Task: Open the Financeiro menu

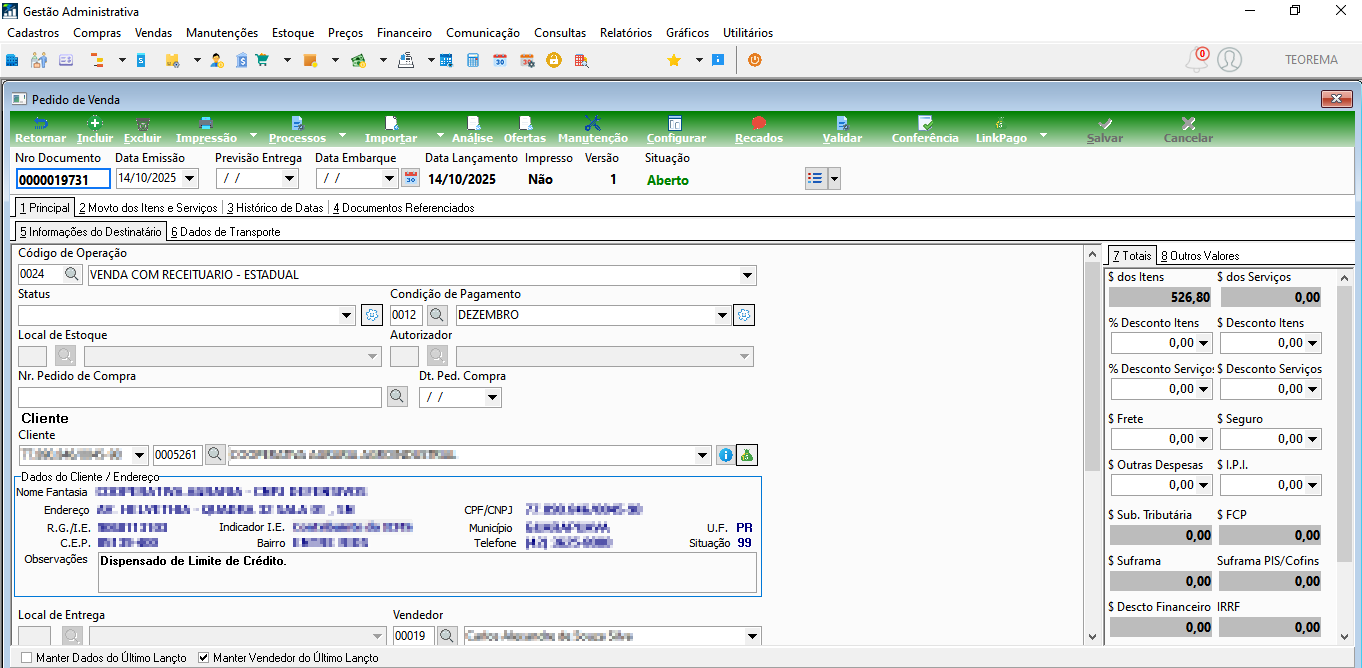Action: [405, 33]
